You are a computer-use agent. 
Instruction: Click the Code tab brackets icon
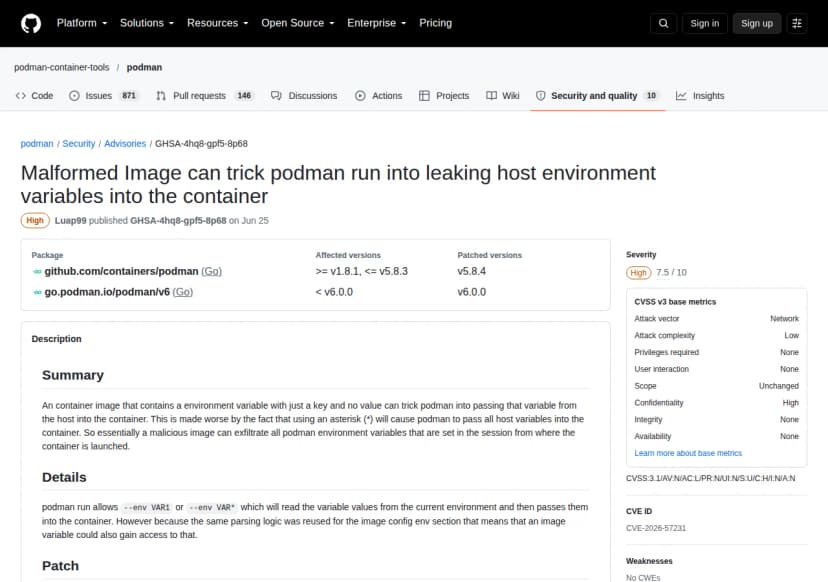click(x=21, y=96)
